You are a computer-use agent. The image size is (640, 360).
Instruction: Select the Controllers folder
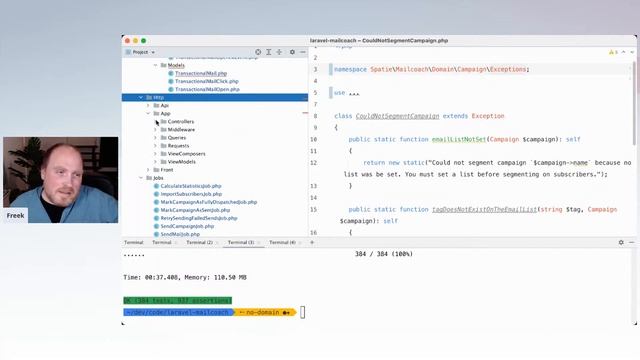[181, 122]
